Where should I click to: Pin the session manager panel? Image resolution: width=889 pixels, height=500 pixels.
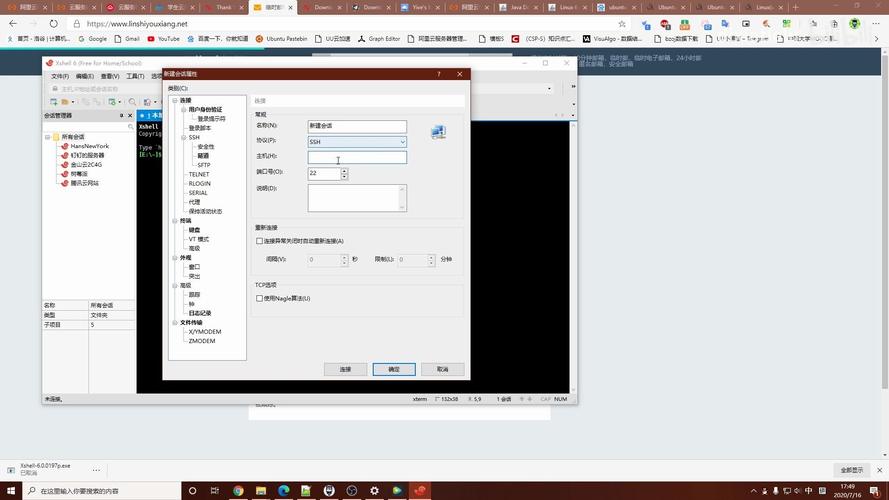coord(121,116)
